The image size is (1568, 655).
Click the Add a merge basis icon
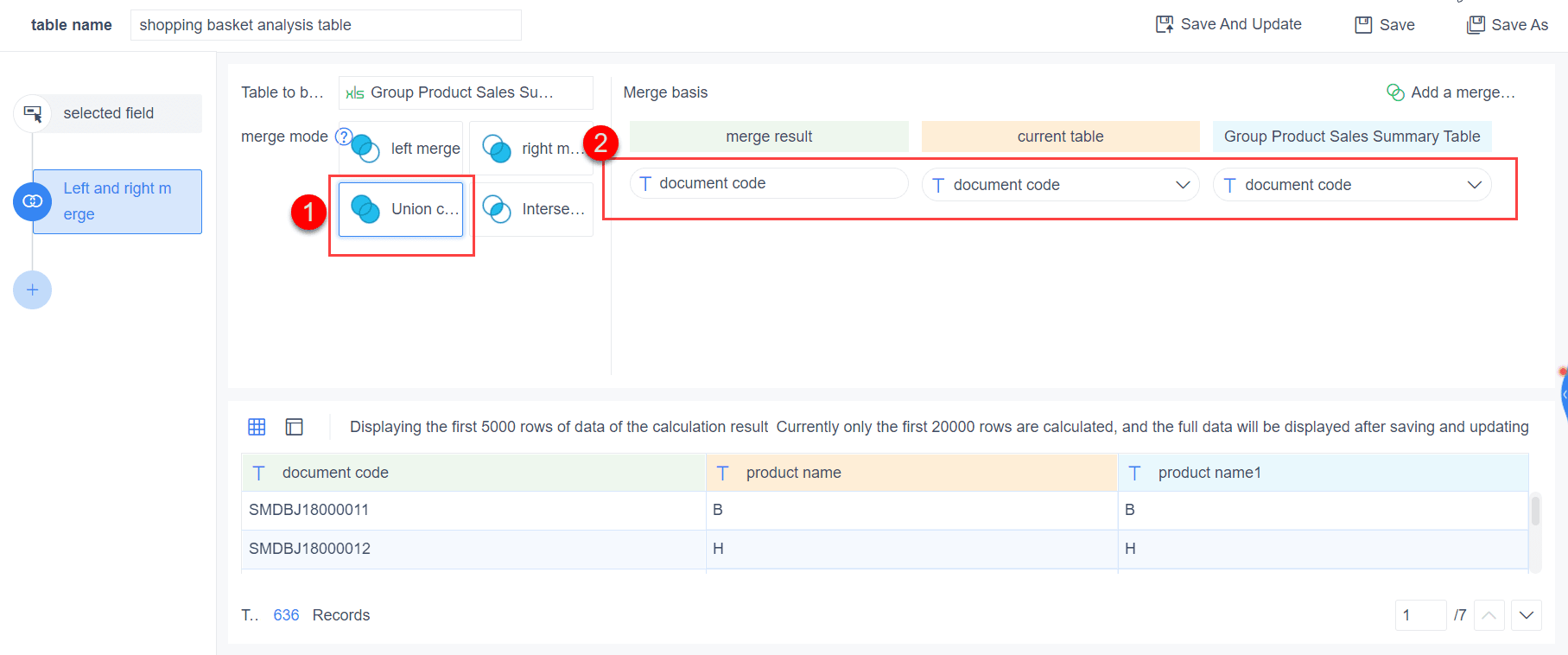point(1395,92)
